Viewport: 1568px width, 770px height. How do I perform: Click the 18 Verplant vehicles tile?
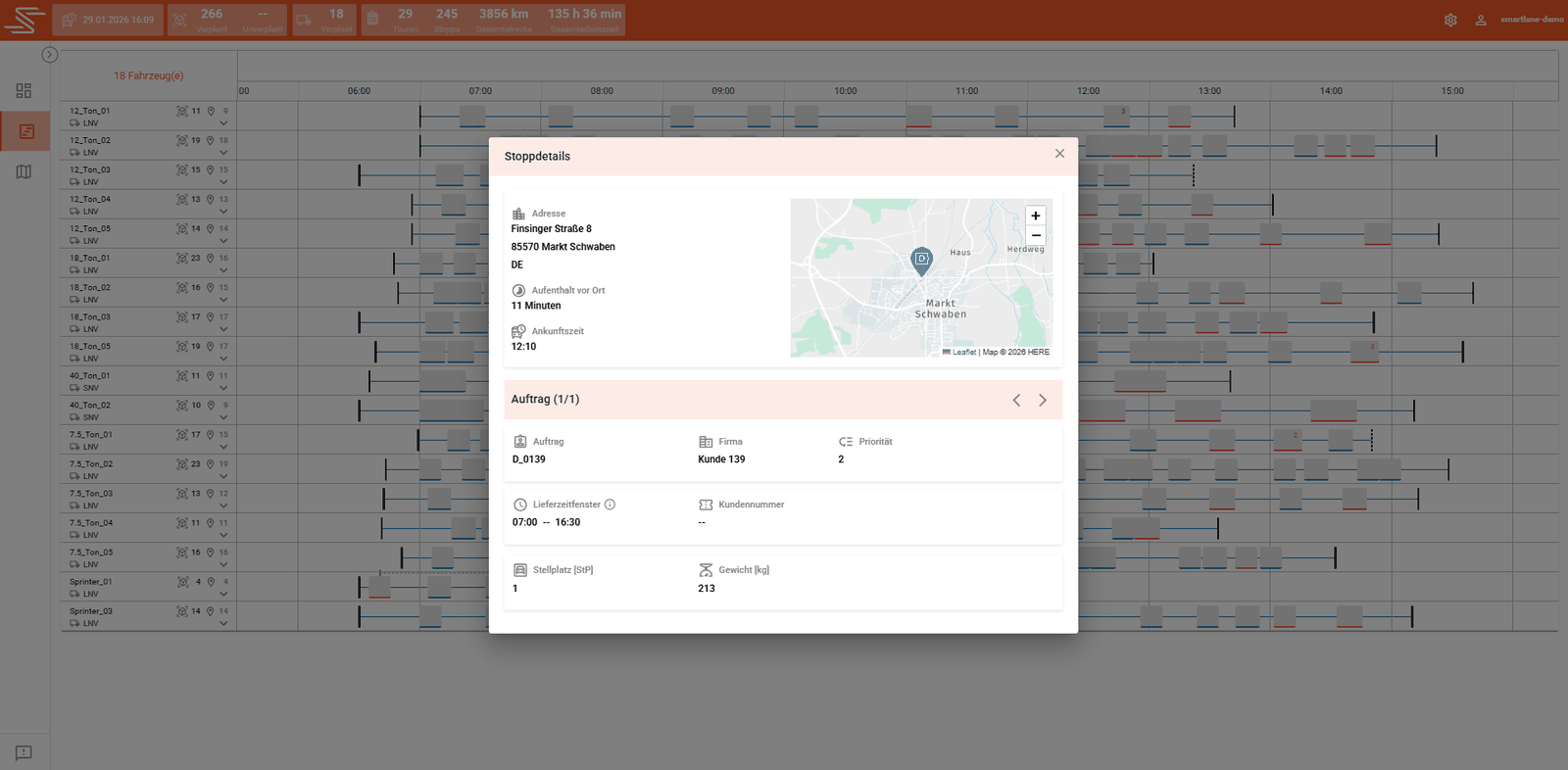[x=324, y=20]
